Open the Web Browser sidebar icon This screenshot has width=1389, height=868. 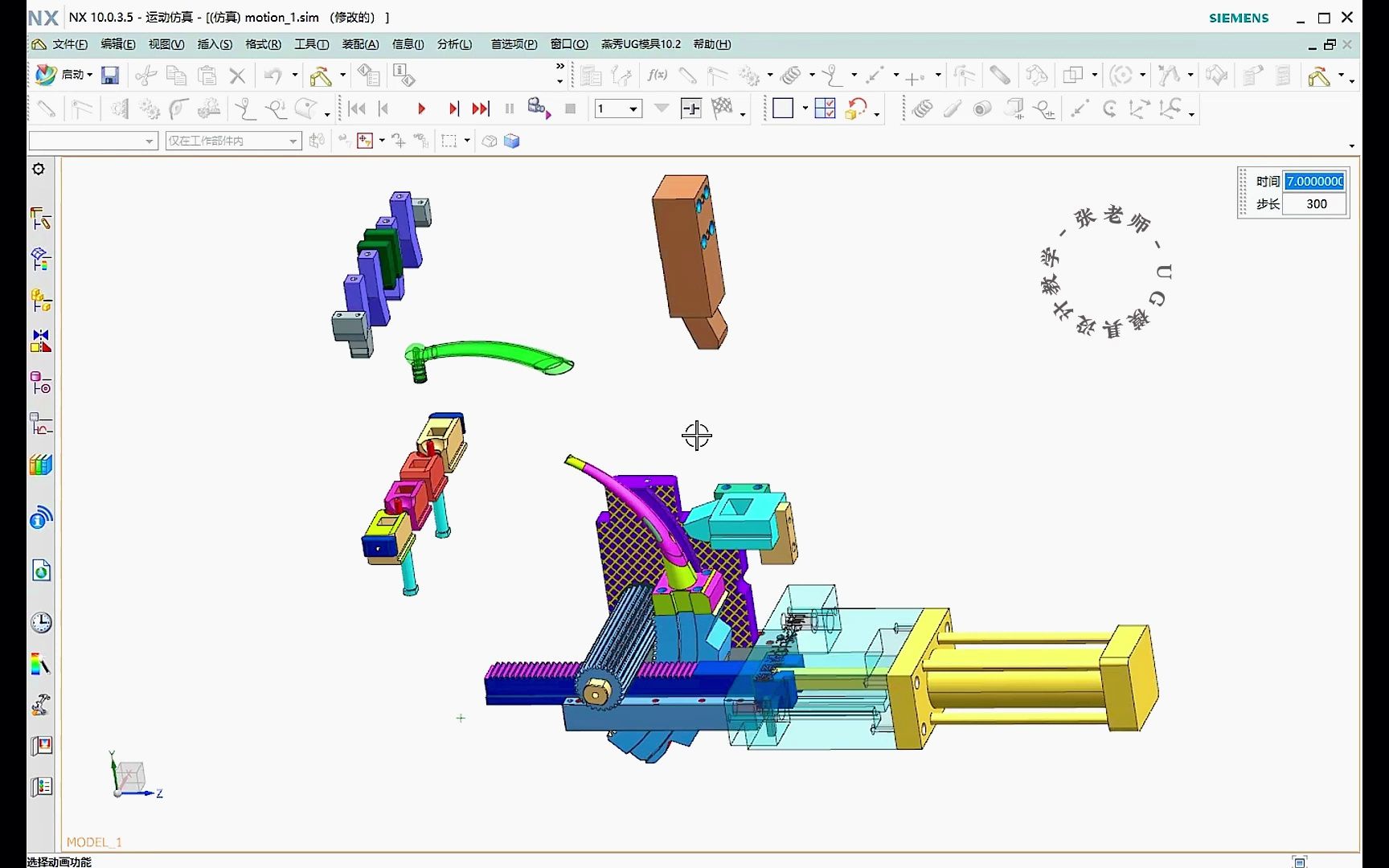coord(41,571)
